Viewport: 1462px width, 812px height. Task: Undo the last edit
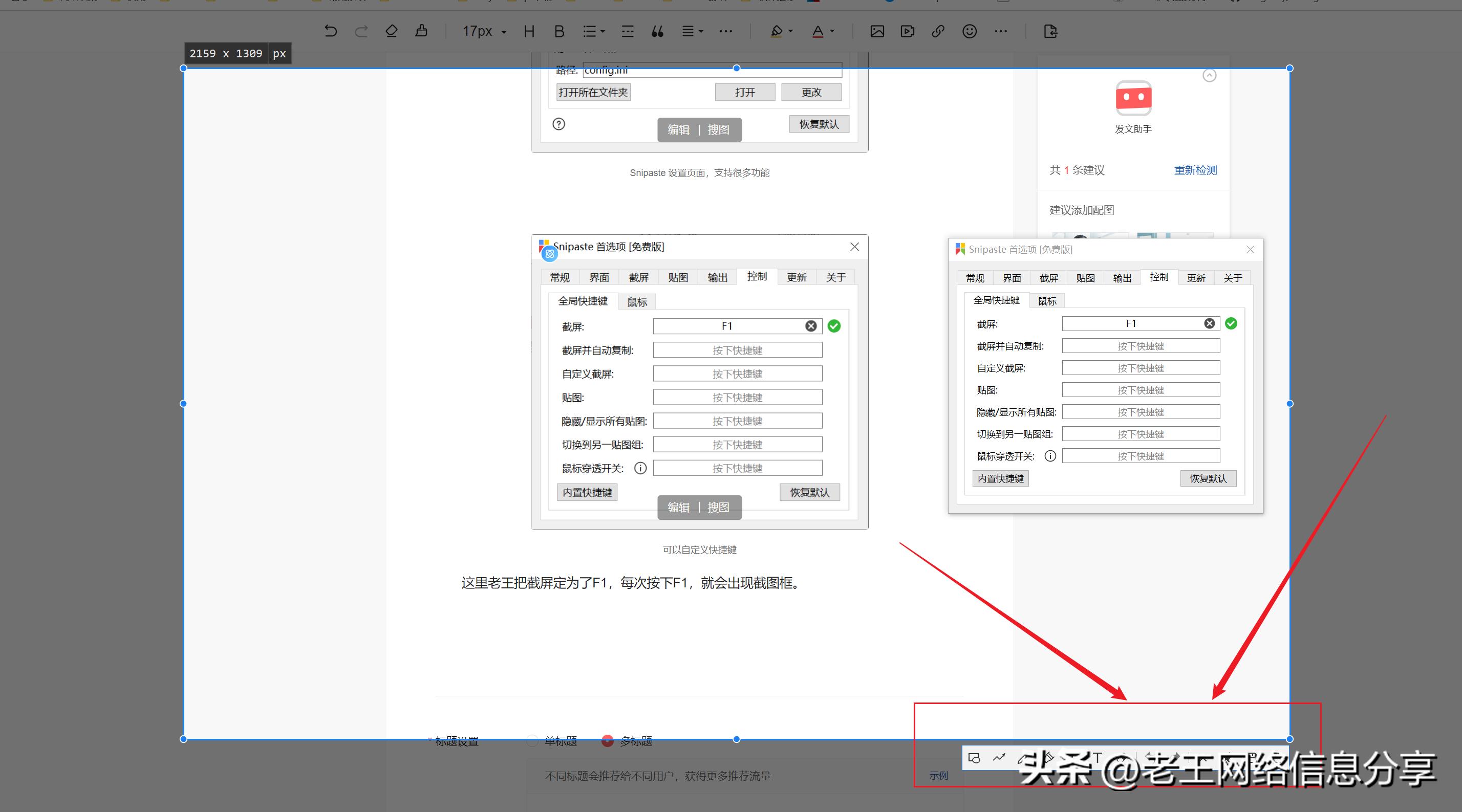click(331, 31)
